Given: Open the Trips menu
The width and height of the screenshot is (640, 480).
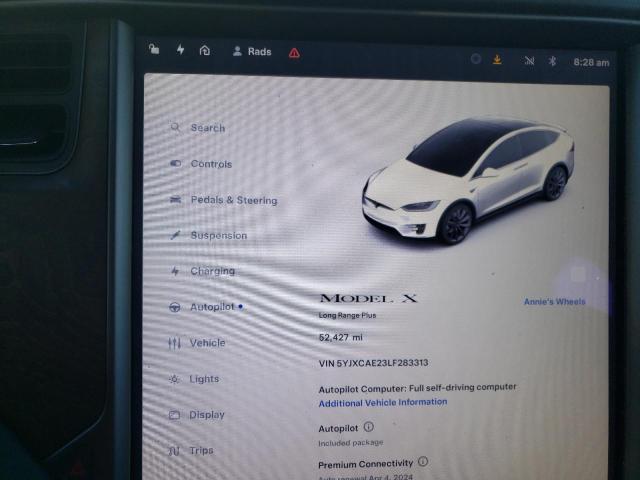Looking at the screenshot, I should point(191,451).
